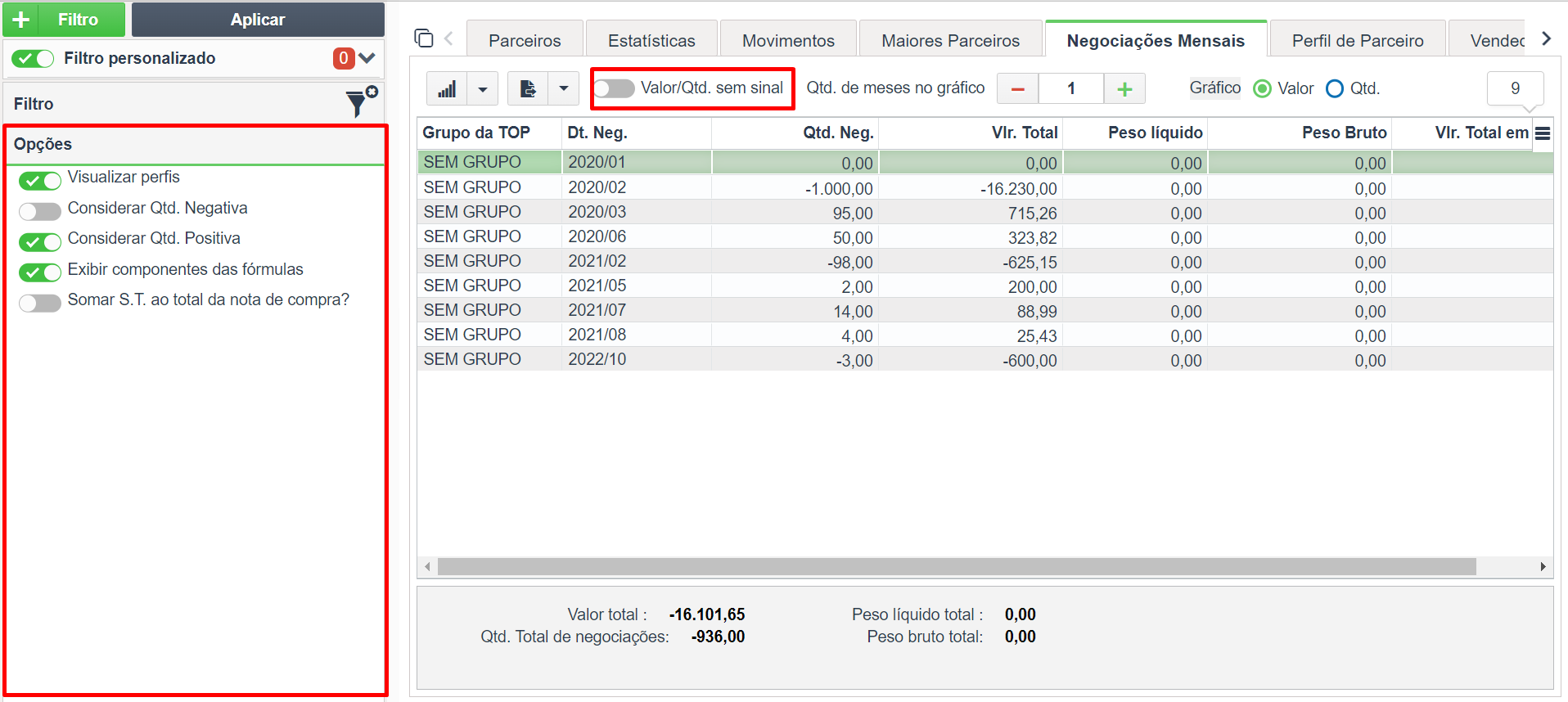Toggle Exibir componentes das fórmulas
This screenshot has height=702, width=1568.
(40, 272)
